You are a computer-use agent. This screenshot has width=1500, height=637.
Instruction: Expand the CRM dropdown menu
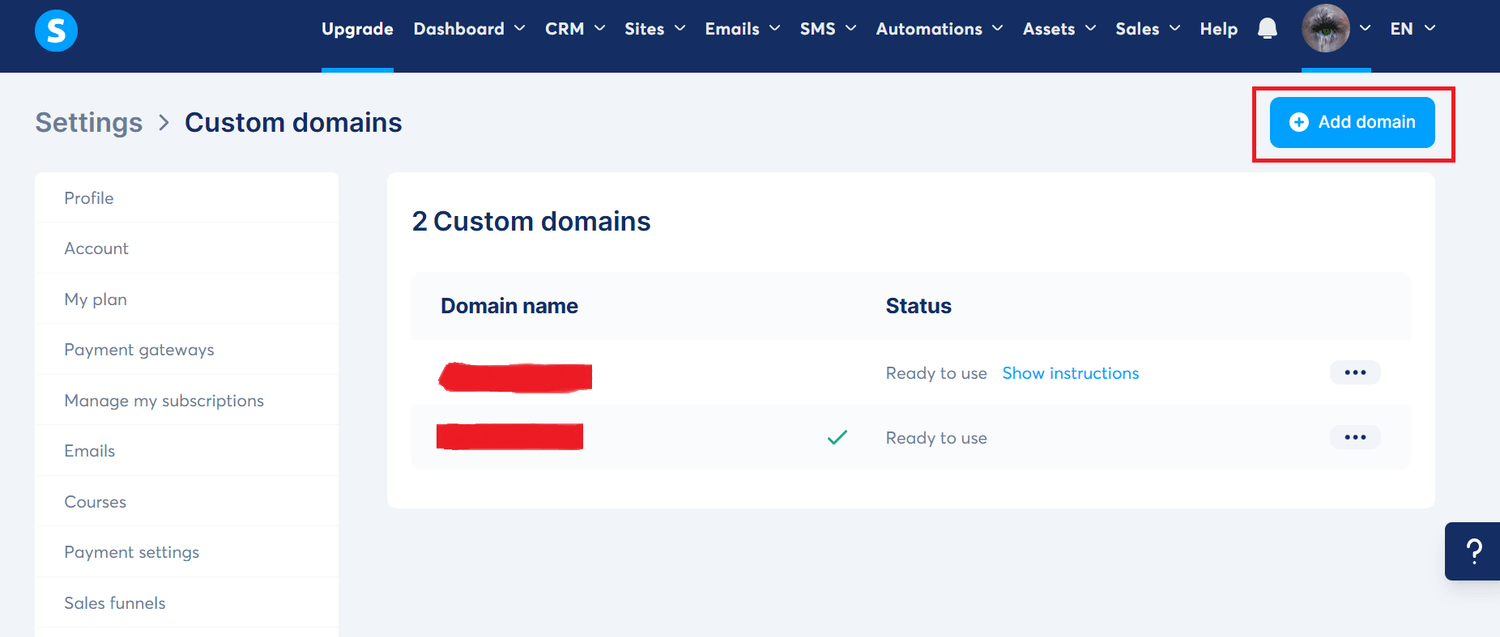(x=575, y=29)
